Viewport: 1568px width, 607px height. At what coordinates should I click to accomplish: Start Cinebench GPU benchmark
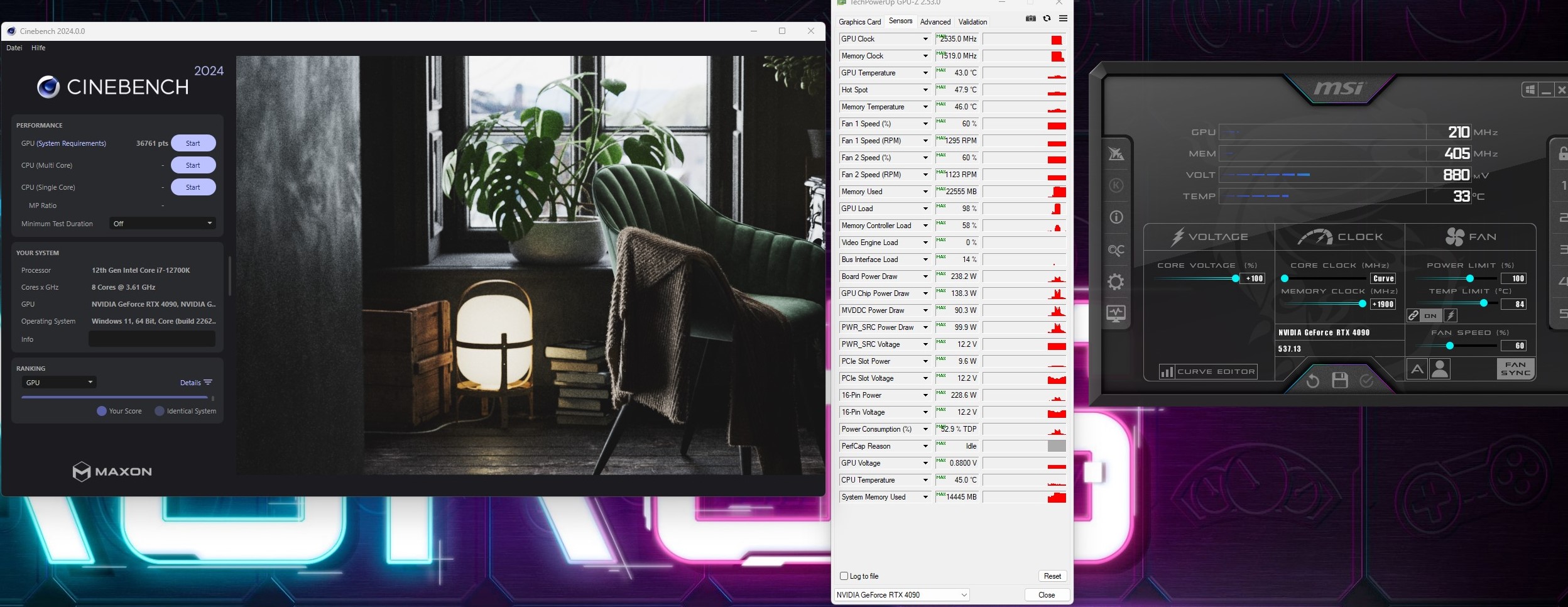(x=193, y=143)
